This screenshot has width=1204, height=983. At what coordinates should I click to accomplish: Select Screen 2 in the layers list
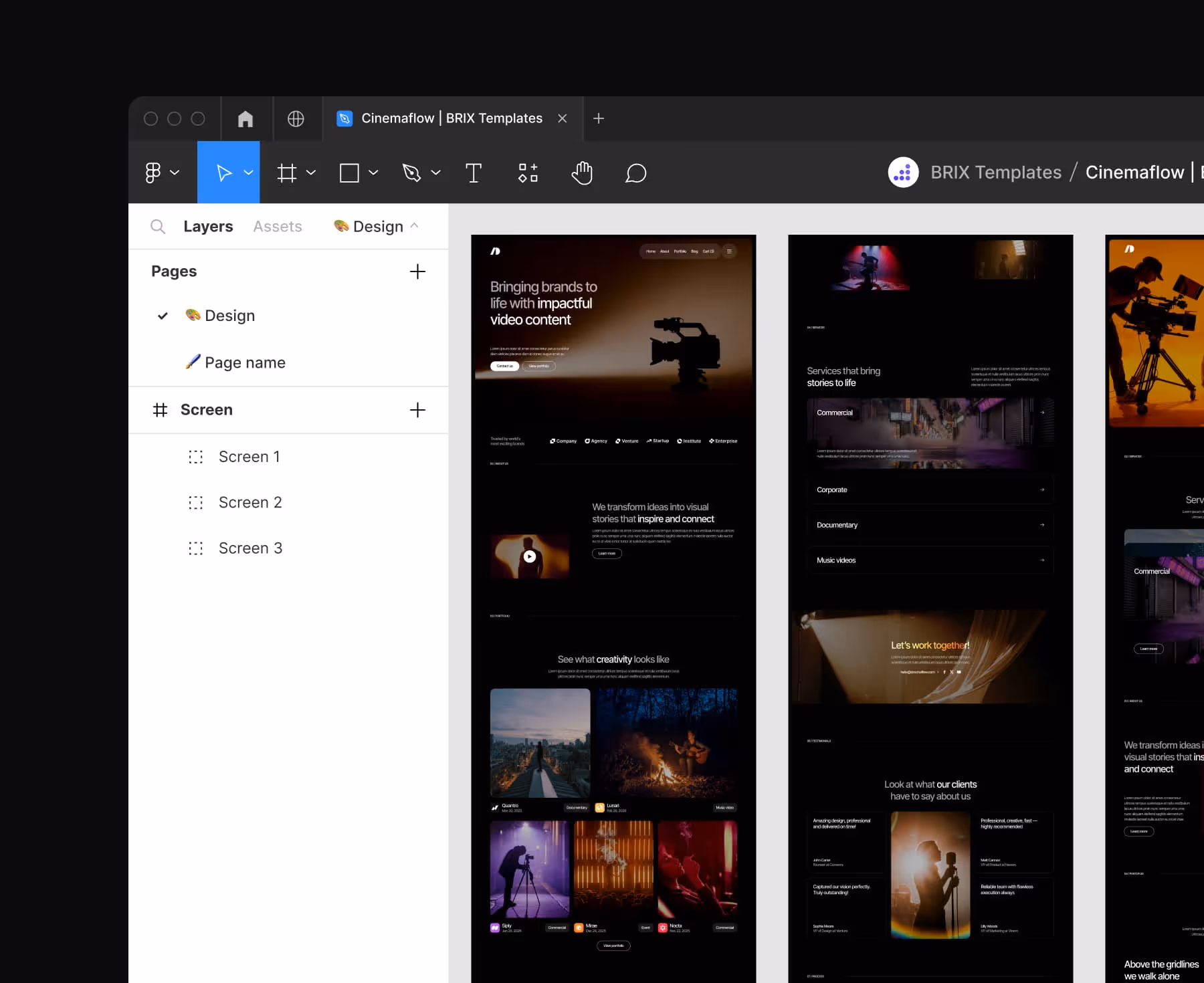pyautogui.click(x=250, y=502)
